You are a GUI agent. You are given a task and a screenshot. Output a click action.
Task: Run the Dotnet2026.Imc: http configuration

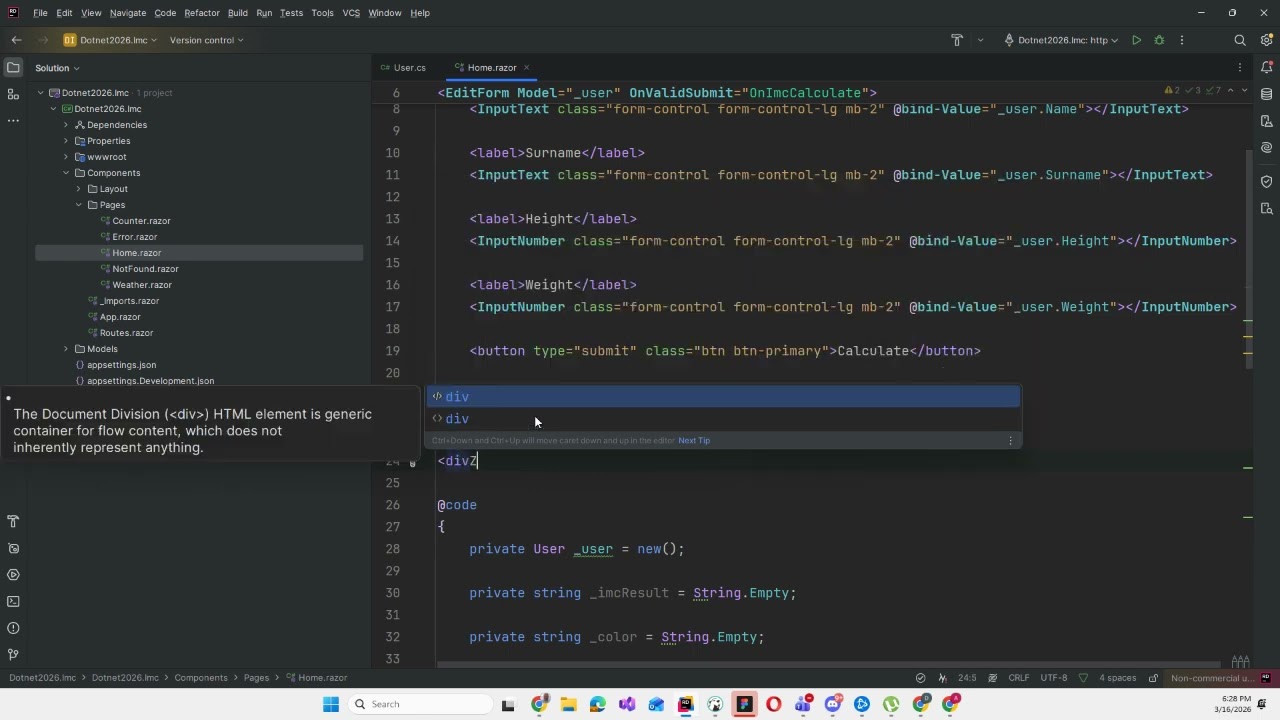tap(1136, 40)
